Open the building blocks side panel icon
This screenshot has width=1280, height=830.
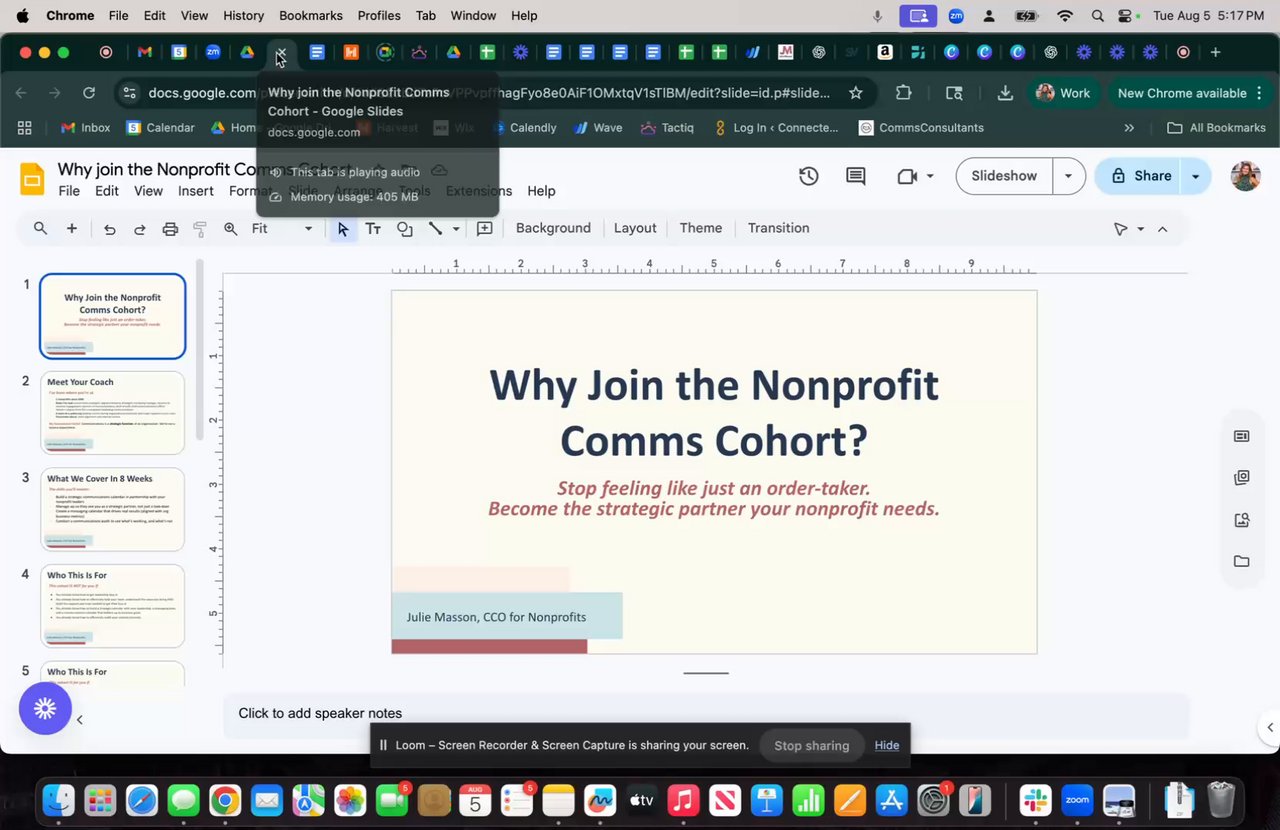(1242, 478)
